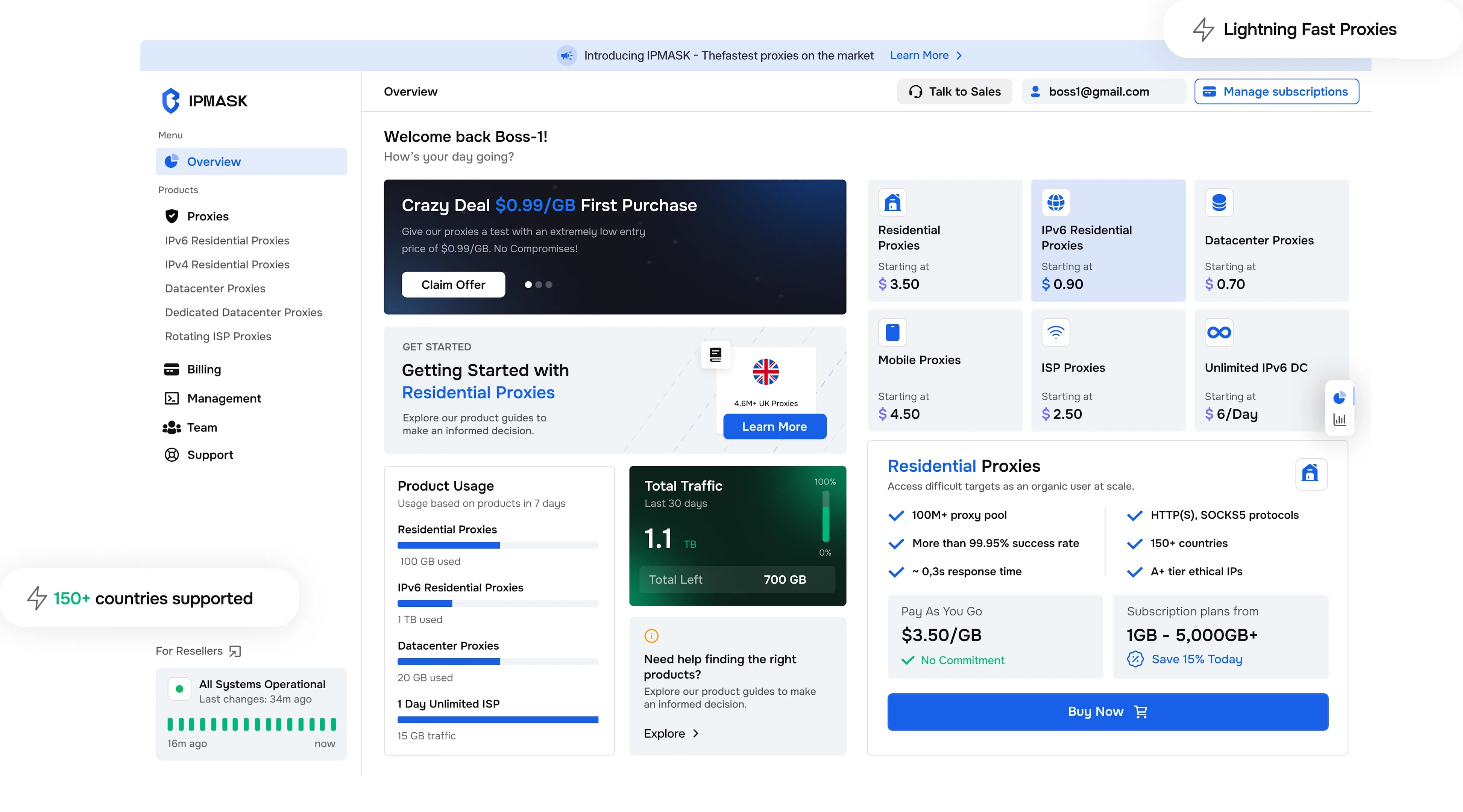Viewport: 1463px width, 812px height.
Task: Click the boss1@gmail.com account field
Action: pos(1103,91)
